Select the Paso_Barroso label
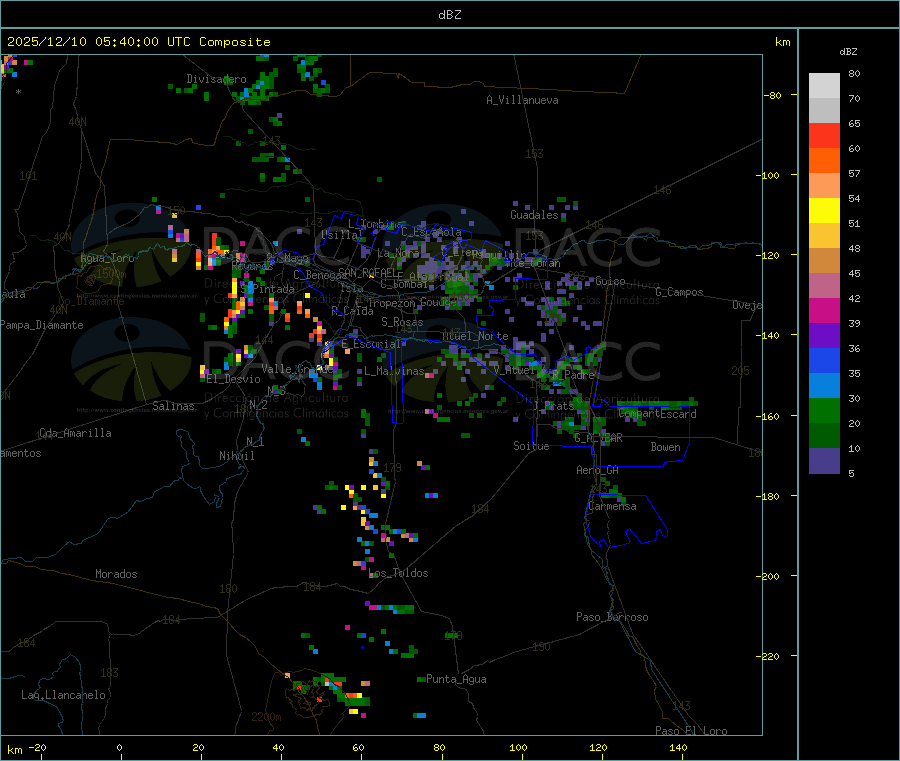Screen dimensions: 900x761 pyautogui.click(x=612, y=617)
